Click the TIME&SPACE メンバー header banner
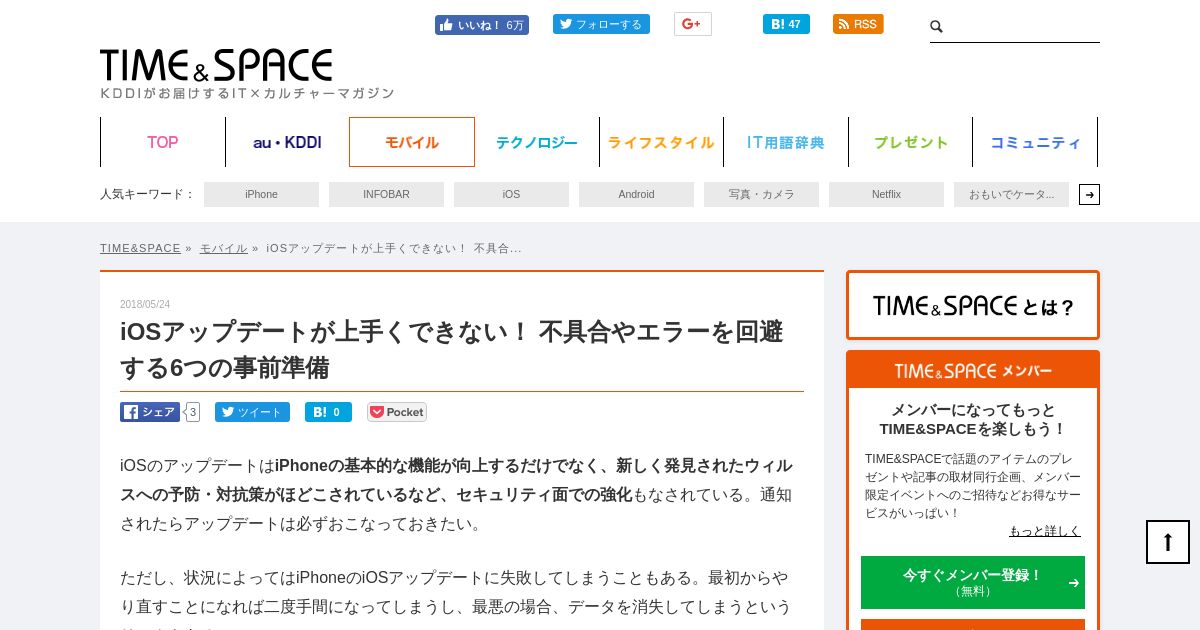The height and width of the screenshot is (630, 1200). coord(973,370)
